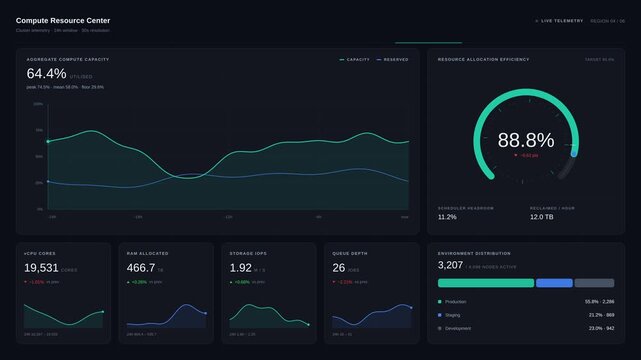Image resolution: width=641 pixels, height=360 pixels.
Task: Open the Region selector in the header
Action: [x=607, y=21]
